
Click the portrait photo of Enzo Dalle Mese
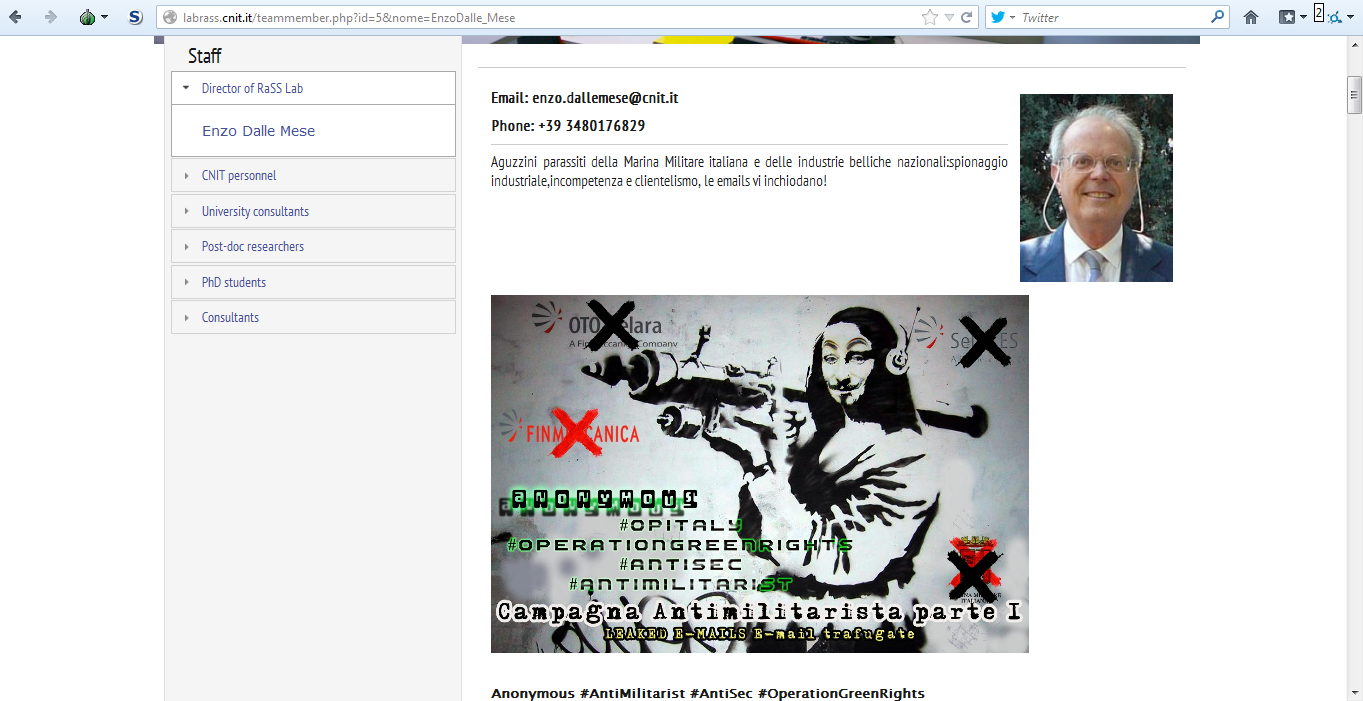pos(1096,188)
